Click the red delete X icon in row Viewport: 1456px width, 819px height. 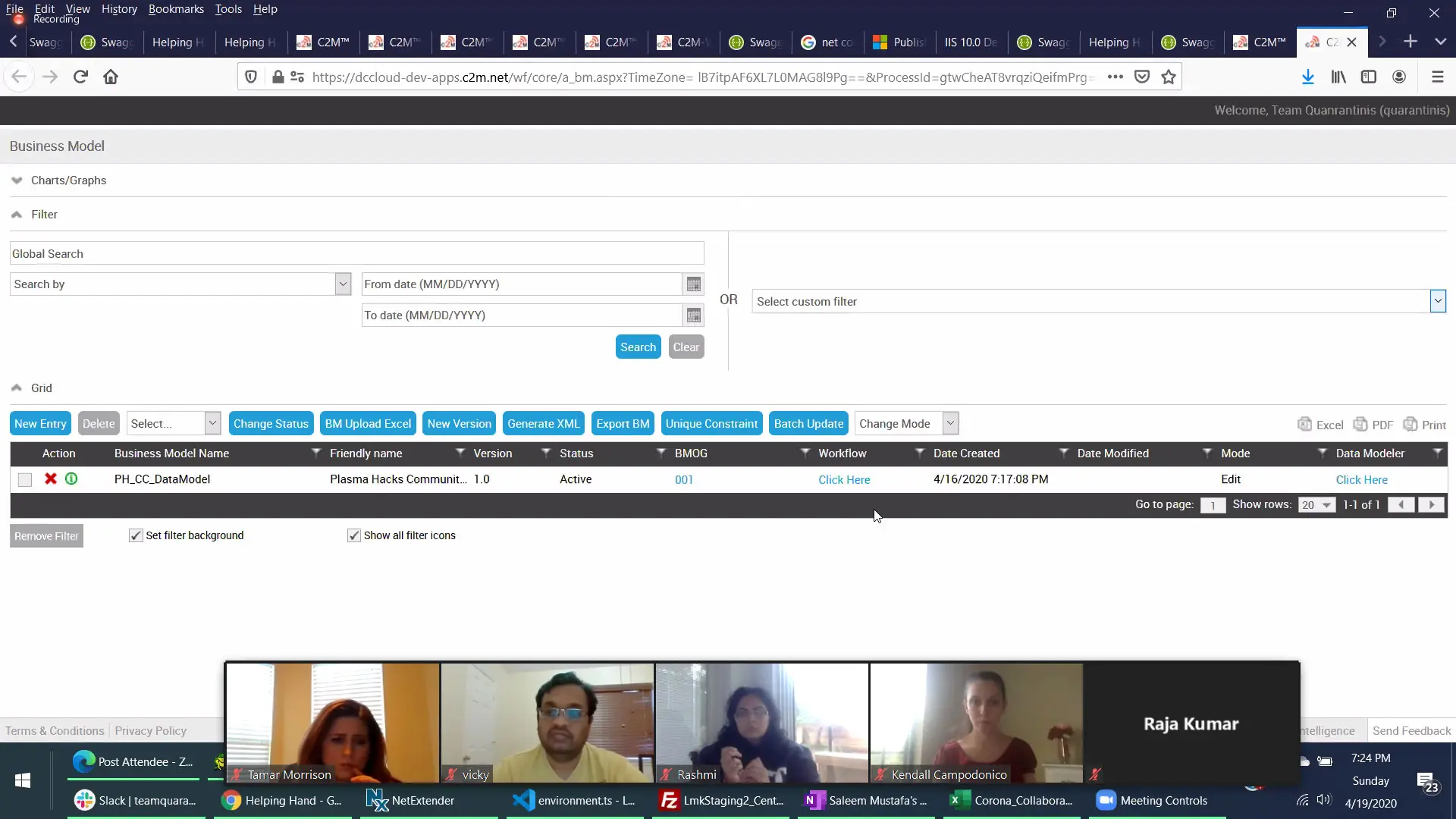click(51, 479)
